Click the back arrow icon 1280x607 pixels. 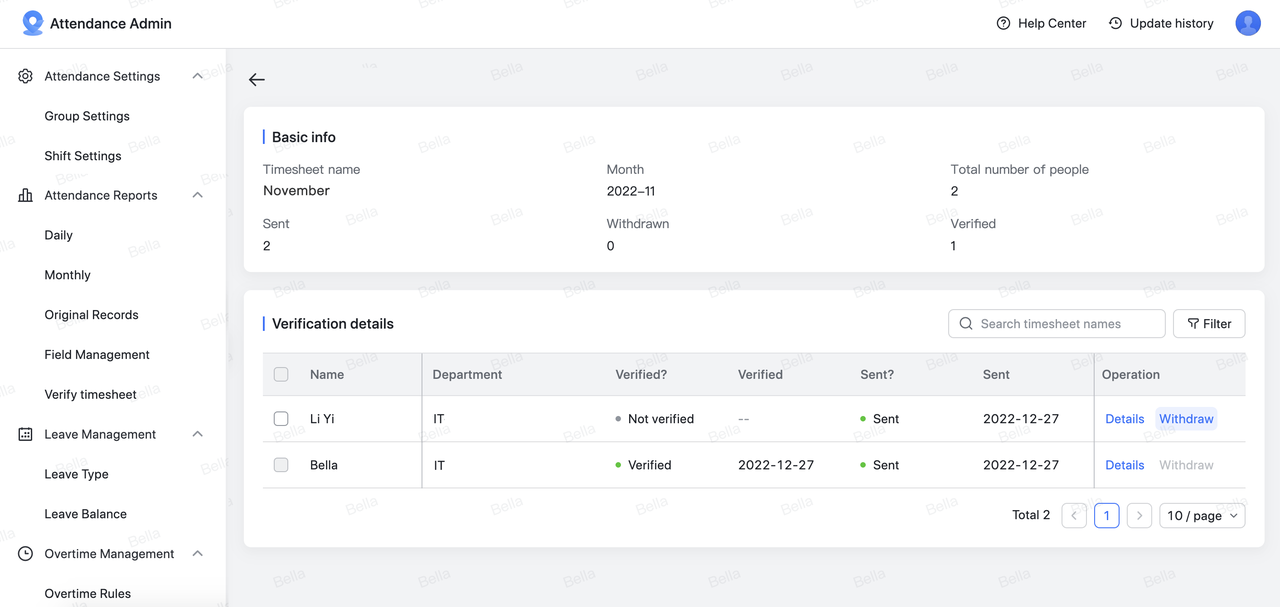point(257,80)
